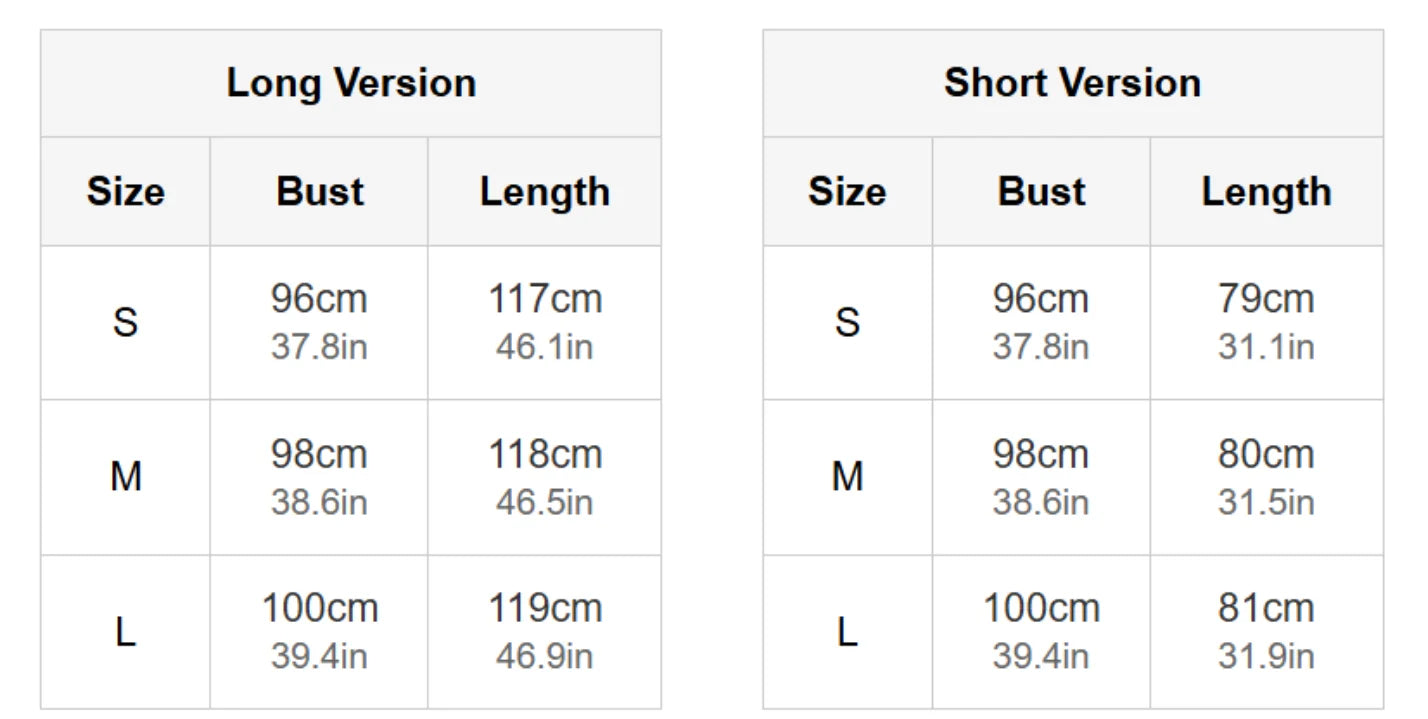Click the 119cm length cell

click(x=545, y=632)
